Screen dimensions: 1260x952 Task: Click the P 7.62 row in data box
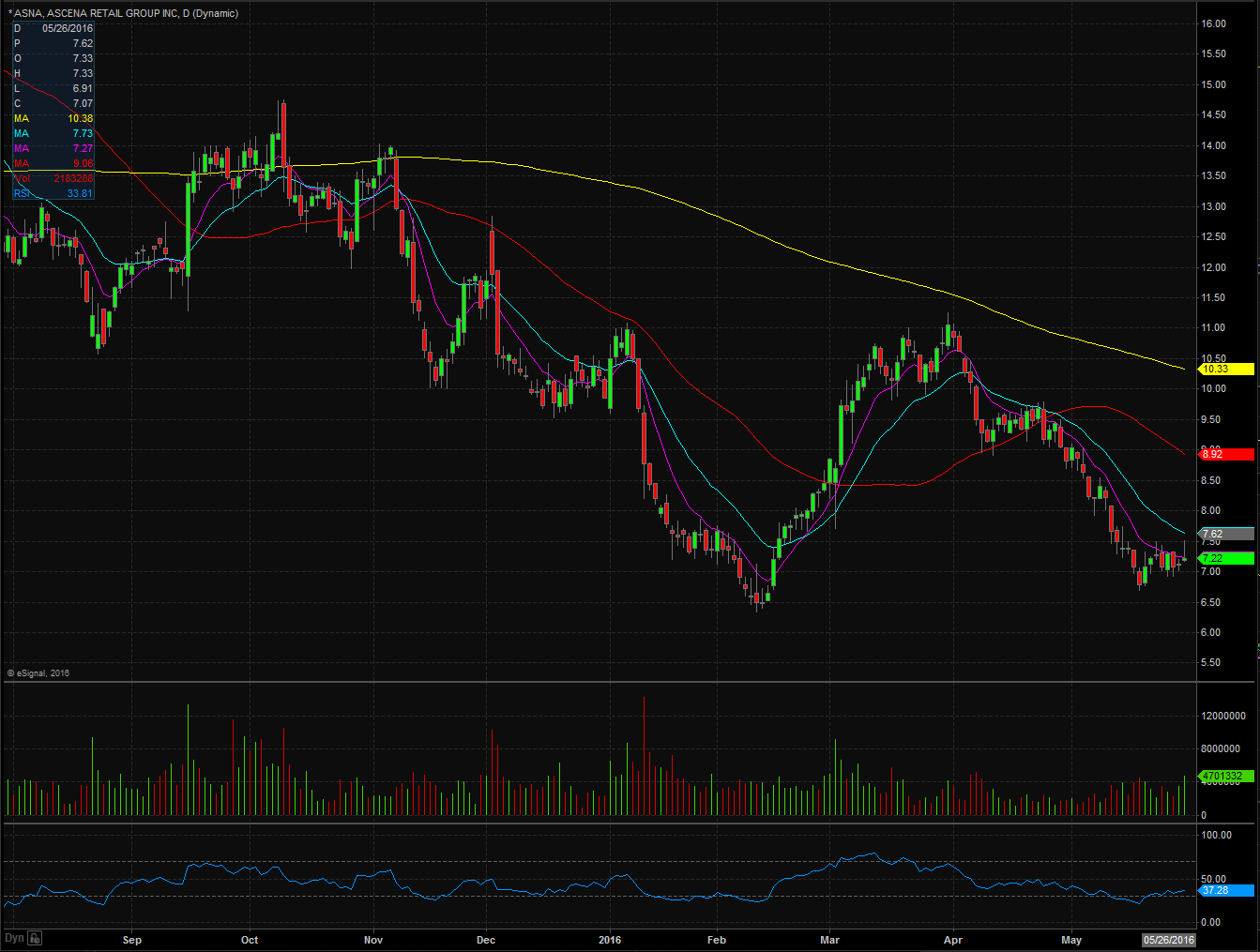click(53, 43)
